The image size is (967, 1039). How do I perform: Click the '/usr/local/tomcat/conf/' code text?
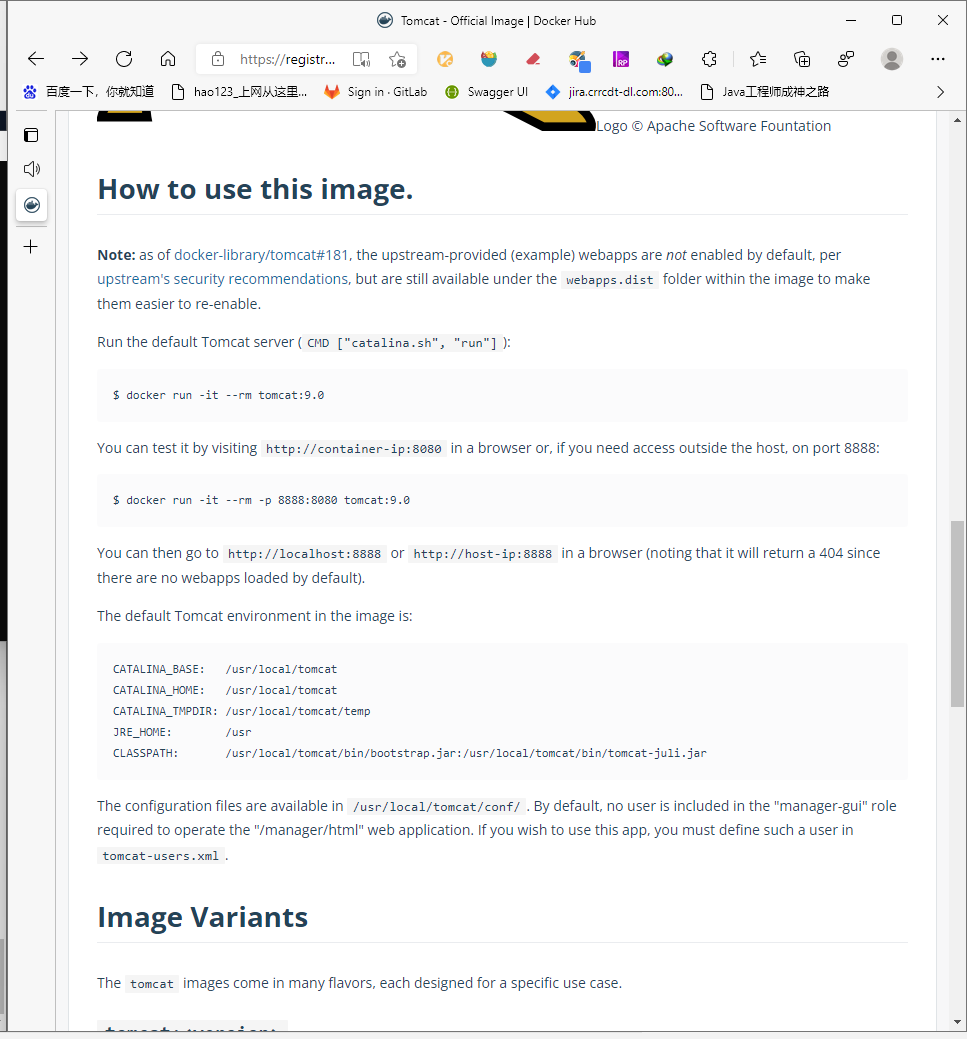click(437, 807)
